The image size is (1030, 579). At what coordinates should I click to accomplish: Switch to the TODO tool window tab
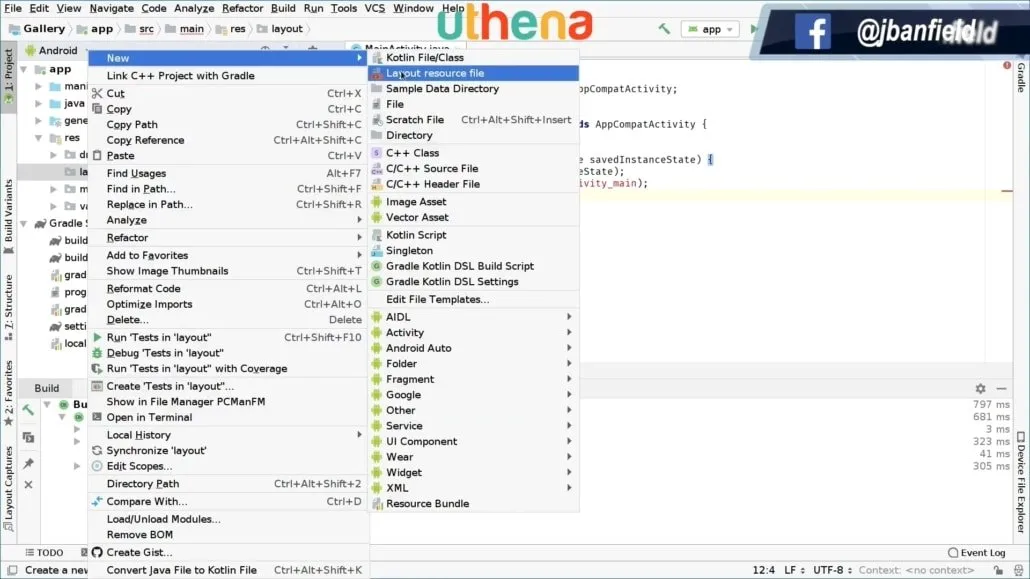pyautogui.click(x=45, y=553)
